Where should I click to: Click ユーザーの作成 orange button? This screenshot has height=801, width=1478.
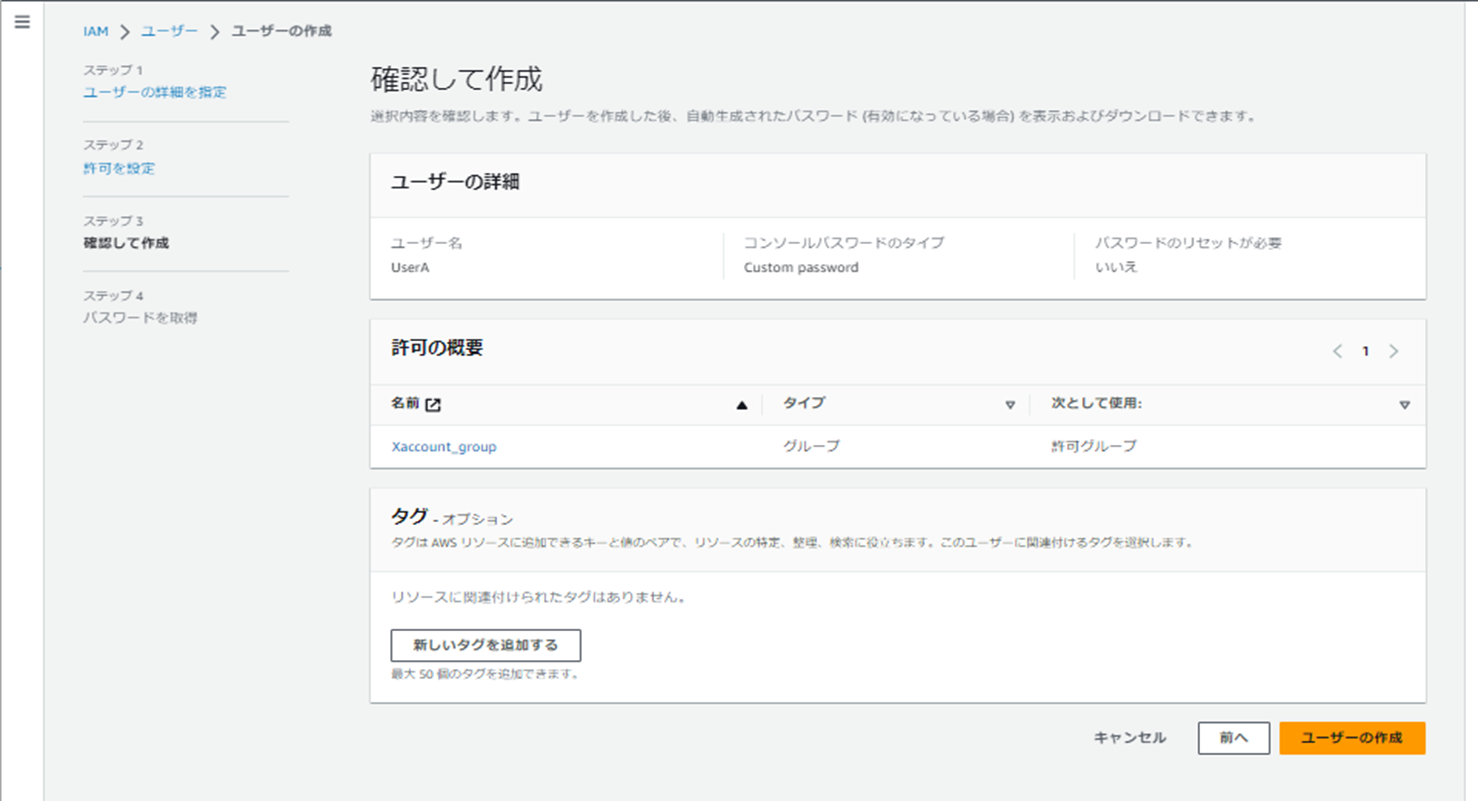1352,738
